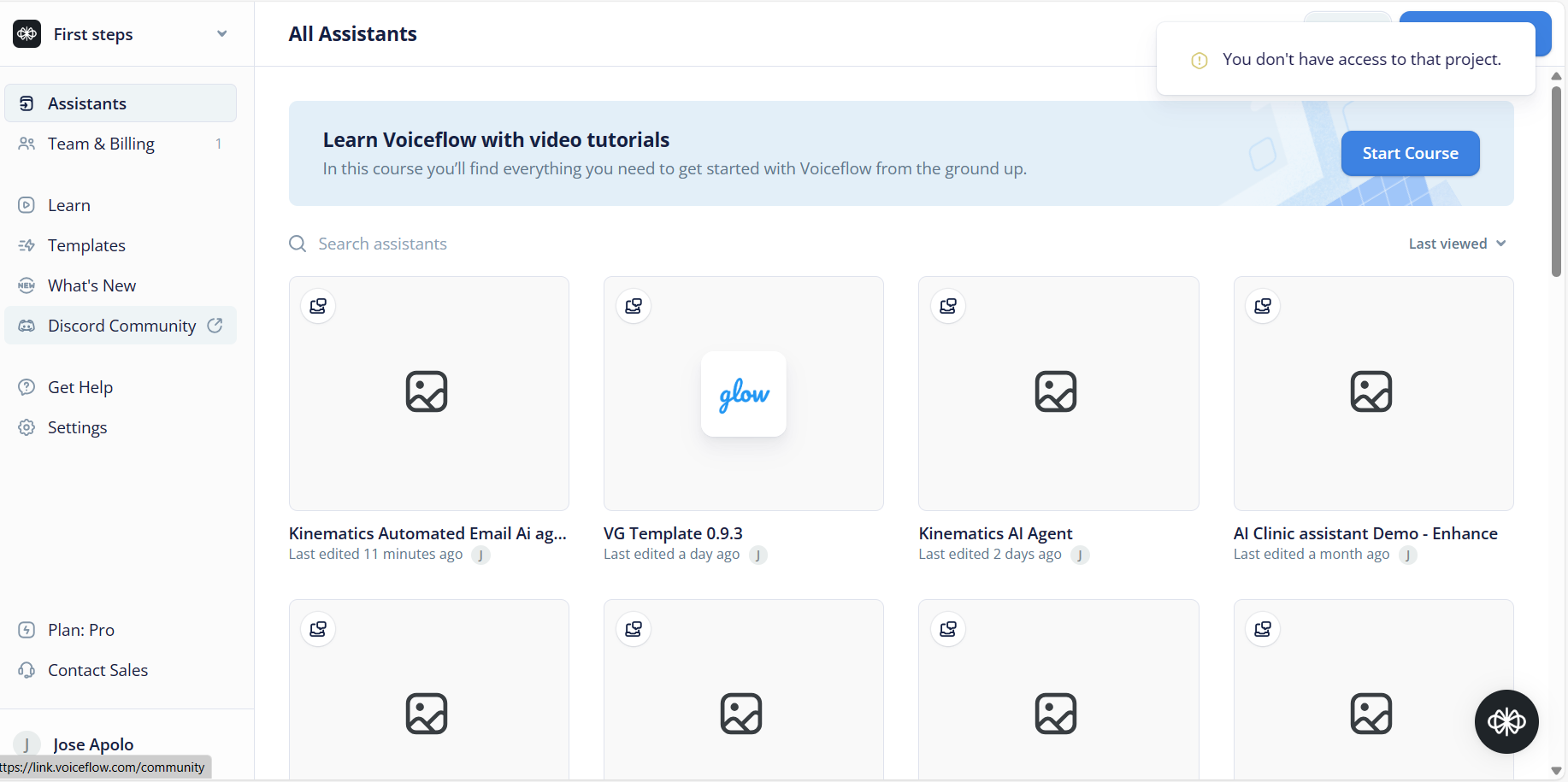1568x782 pixels.
Task: Click the Plan: Pro entry
Action: pyautogui.click(x=121, y=630)
